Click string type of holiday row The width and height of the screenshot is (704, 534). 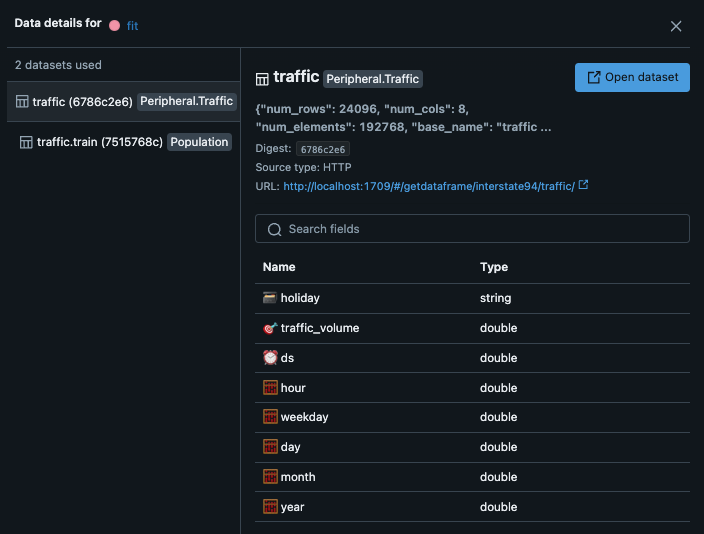pyautogui.click(x=495, y=298)
